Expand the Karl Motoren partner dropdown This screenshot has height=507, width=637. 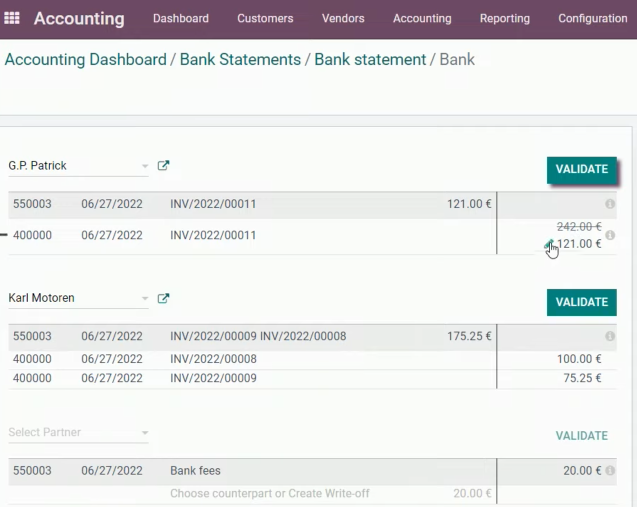pyautogui.click(x=145, y=299)
